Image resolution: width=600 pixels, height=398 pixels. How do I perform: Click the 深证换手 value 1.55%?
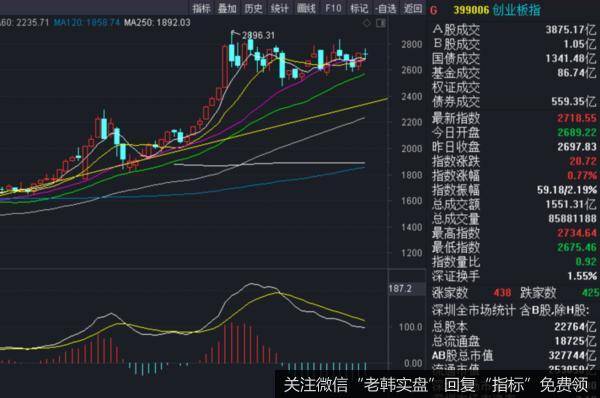pyautogui.click(x=582, y=276)
